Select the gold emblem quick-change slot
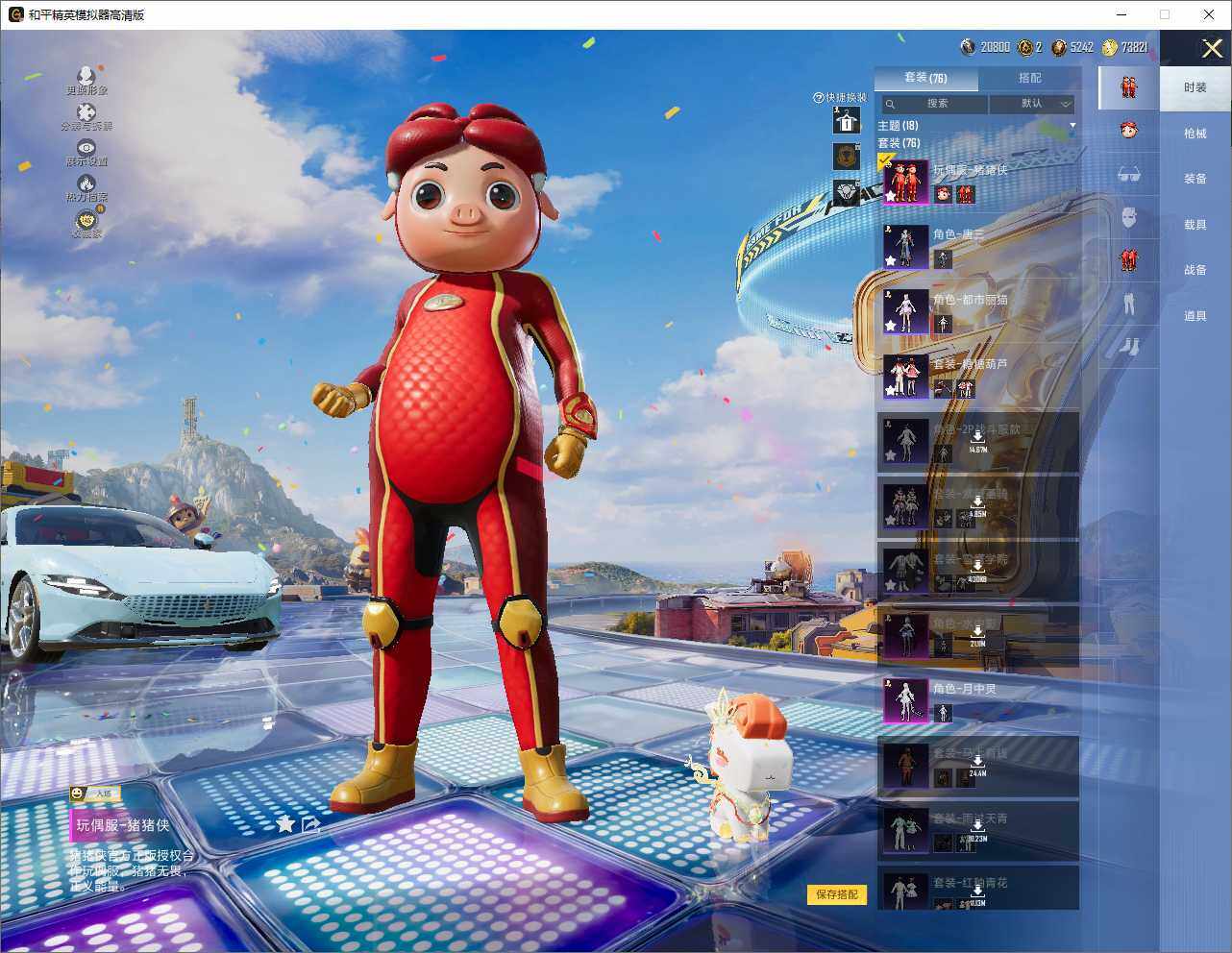The image size is (1232, 953). 847,156
